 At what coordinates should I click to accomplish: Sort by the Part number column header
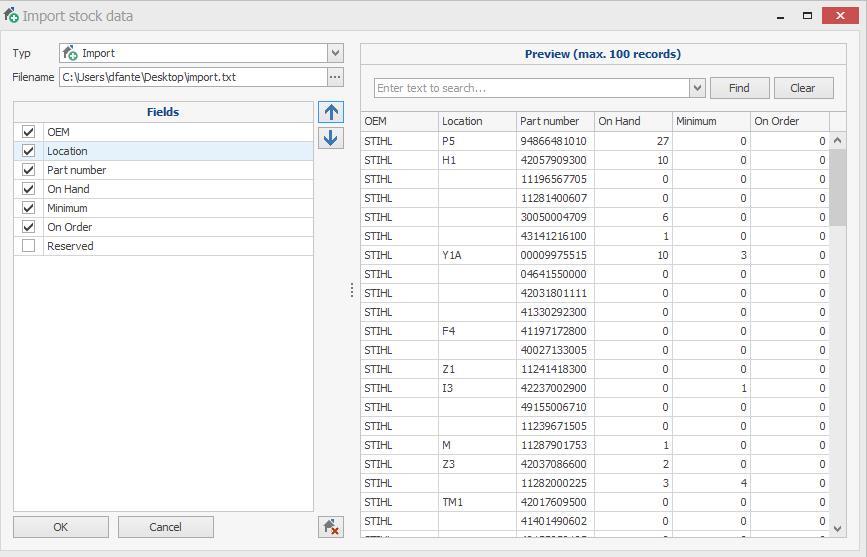556,121
